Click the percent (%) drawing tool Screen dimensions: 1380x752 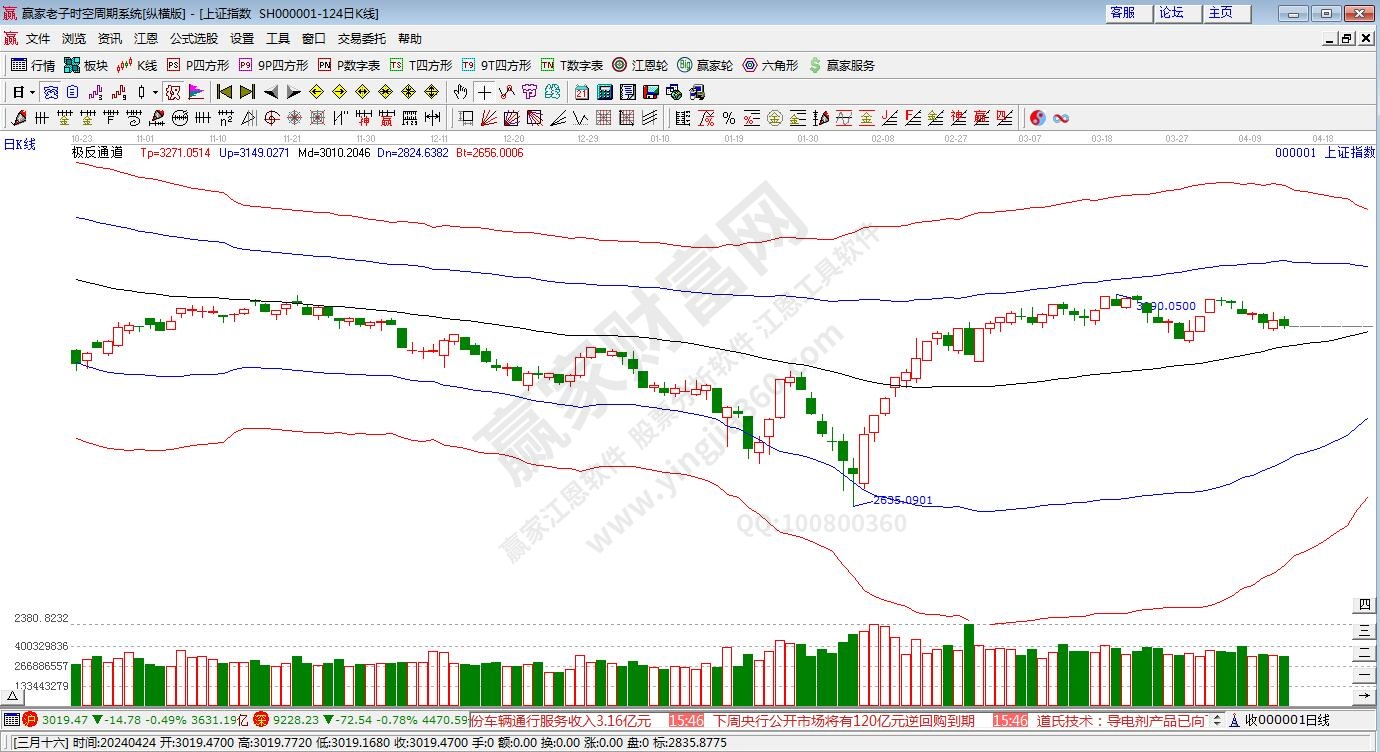729,118
